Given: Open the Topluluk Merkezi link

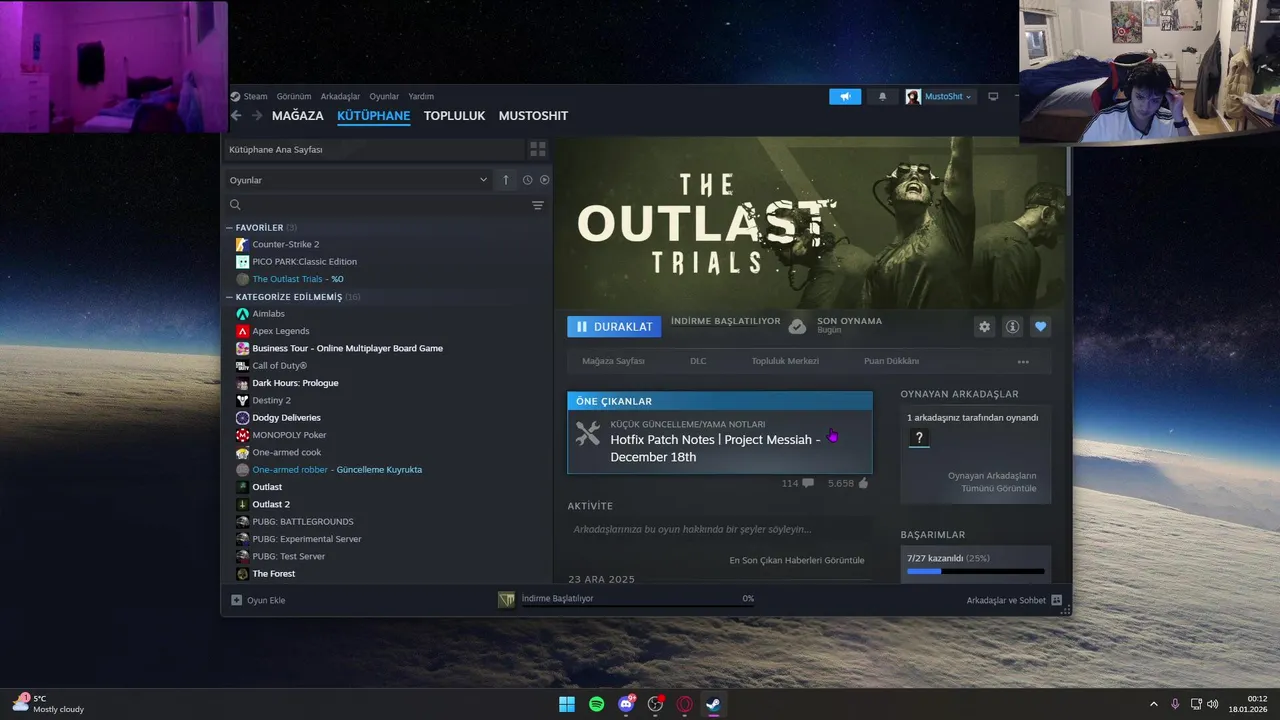Looking at the screenshot, I should pyautogui.click(x=785, y=361).
